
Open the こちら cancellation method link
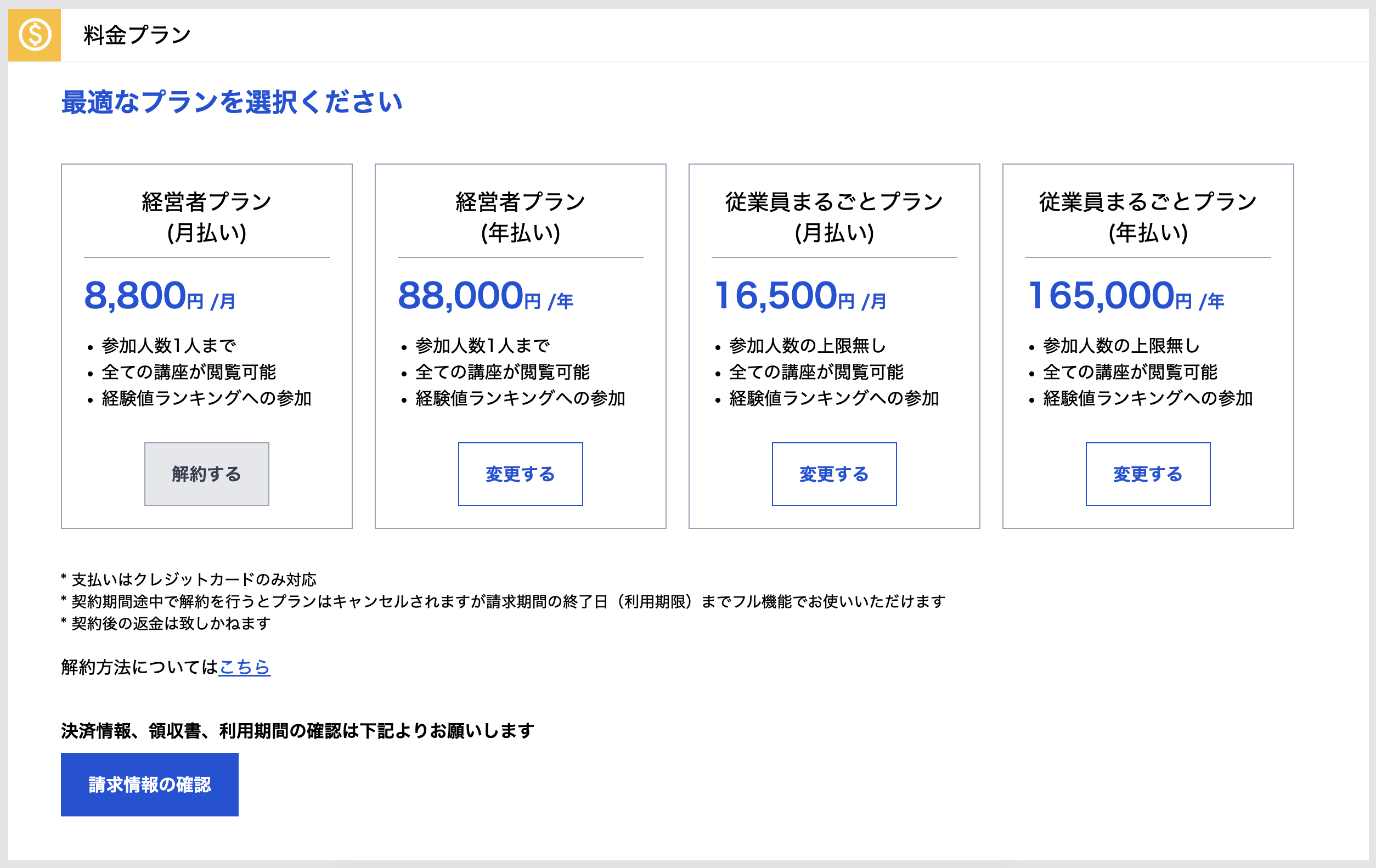click(x=245, y=667)
